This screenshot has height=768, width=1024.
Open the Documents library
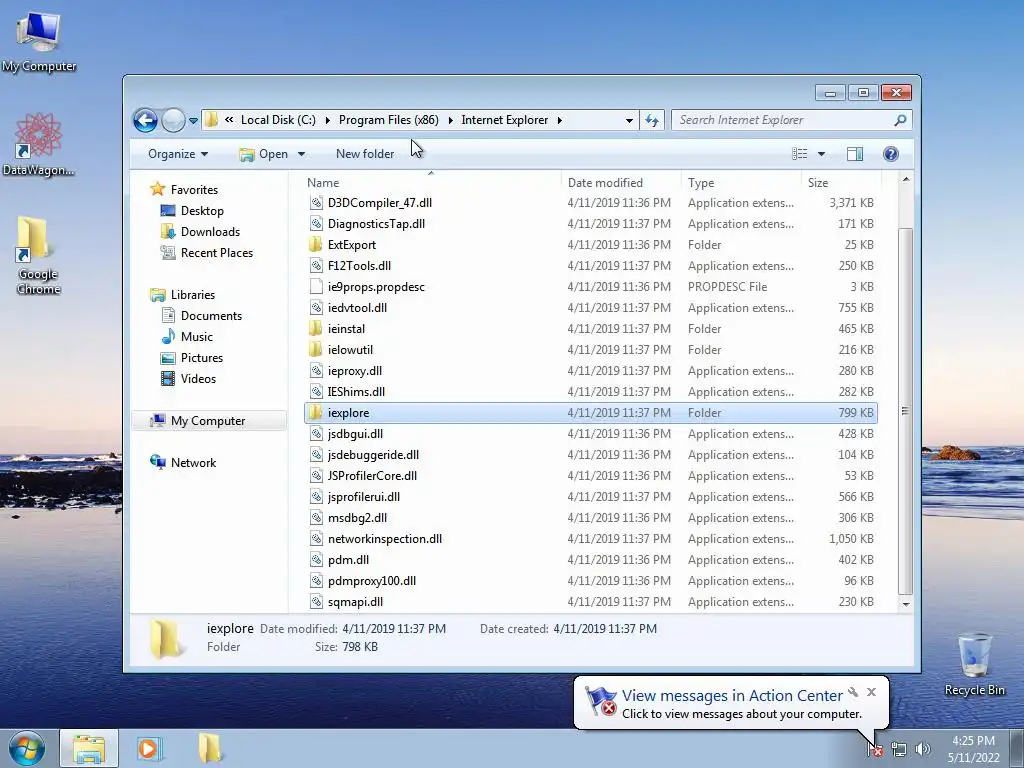211,316
